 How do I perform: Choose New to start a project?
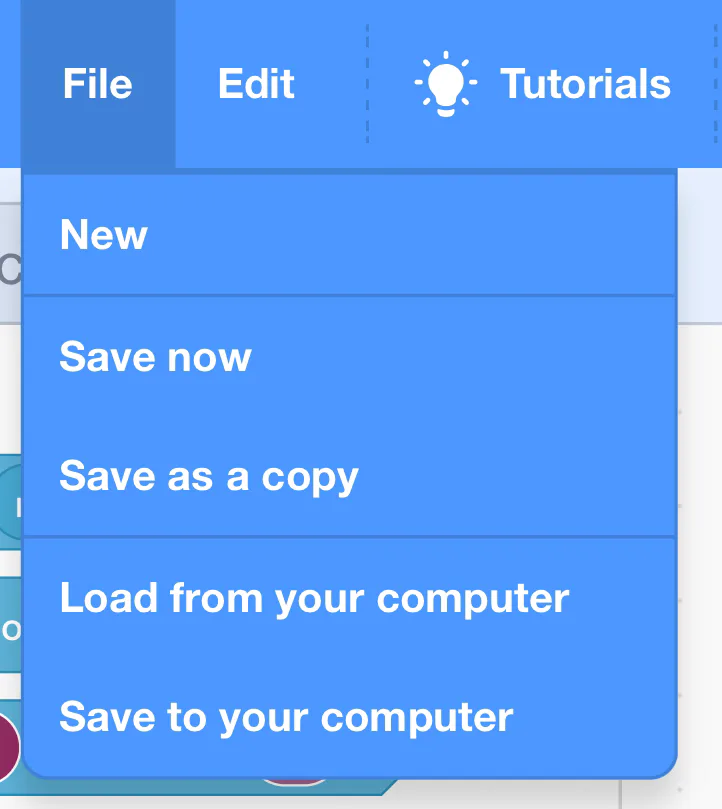point(104,235)
